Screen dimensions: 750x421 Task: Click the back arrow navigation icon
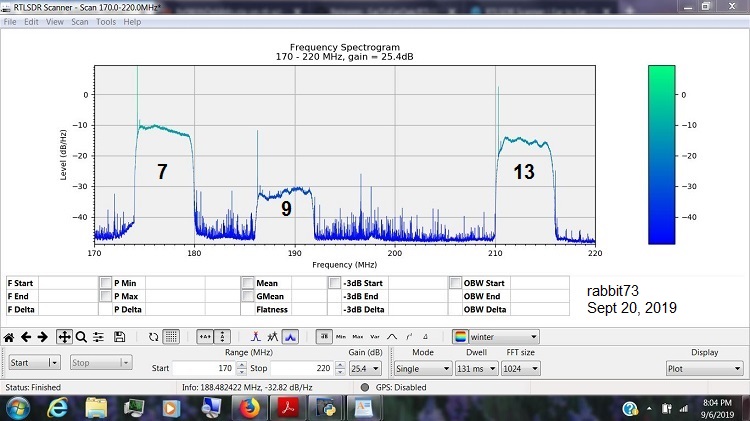(x=27, y=337)
